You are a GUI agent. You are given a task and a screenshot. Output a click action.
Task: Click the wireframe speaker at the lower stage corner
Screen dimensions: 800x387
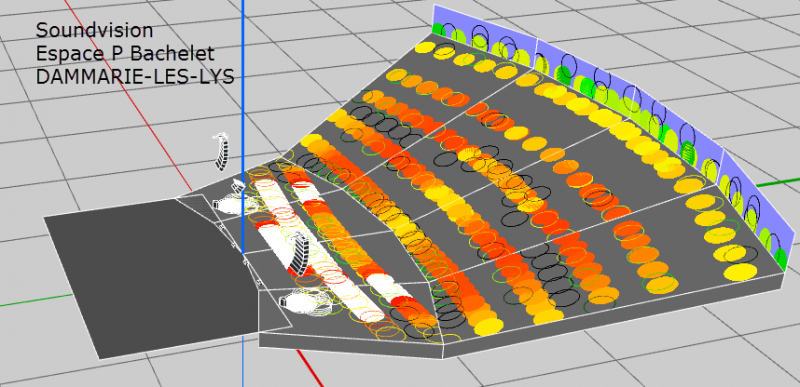(306, 302)
